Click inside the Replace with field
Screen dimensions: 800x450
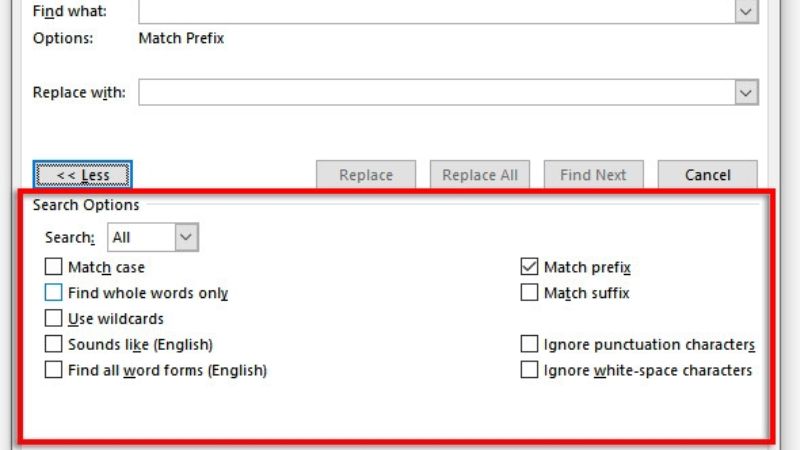click(x=435, y=93)
